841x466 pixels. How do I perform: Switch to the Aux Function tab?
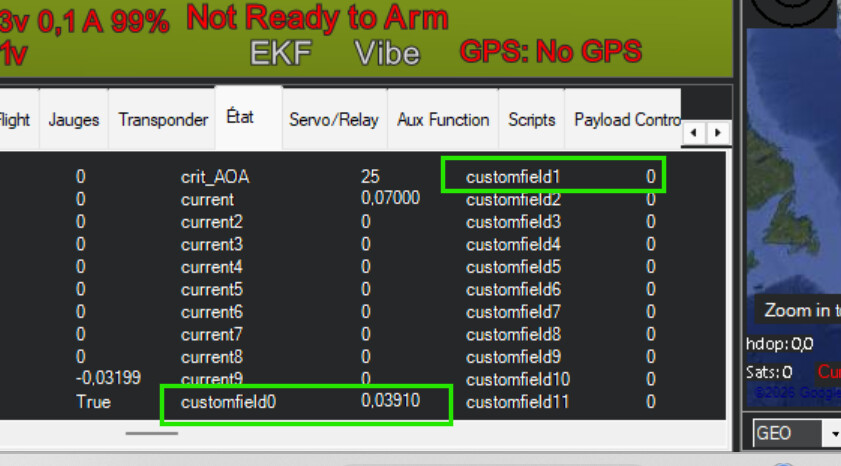443,120
